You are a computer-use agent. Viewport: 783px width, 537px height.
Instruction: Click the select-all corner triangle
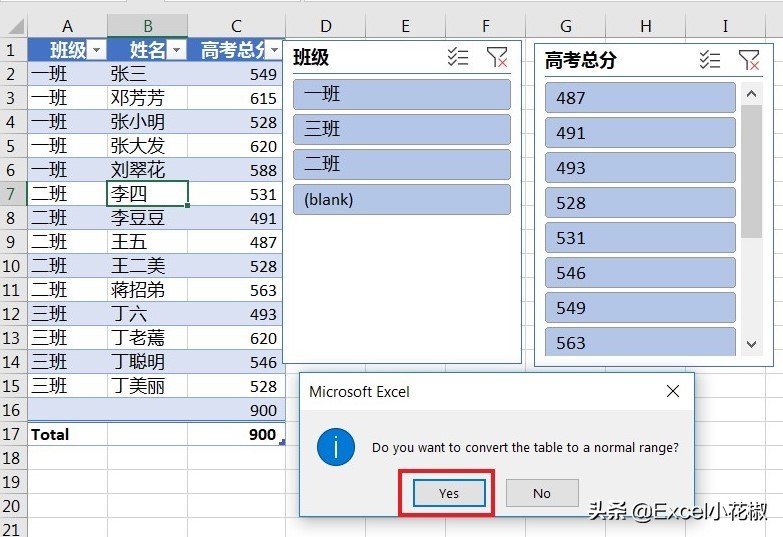(x=16, y=26)
